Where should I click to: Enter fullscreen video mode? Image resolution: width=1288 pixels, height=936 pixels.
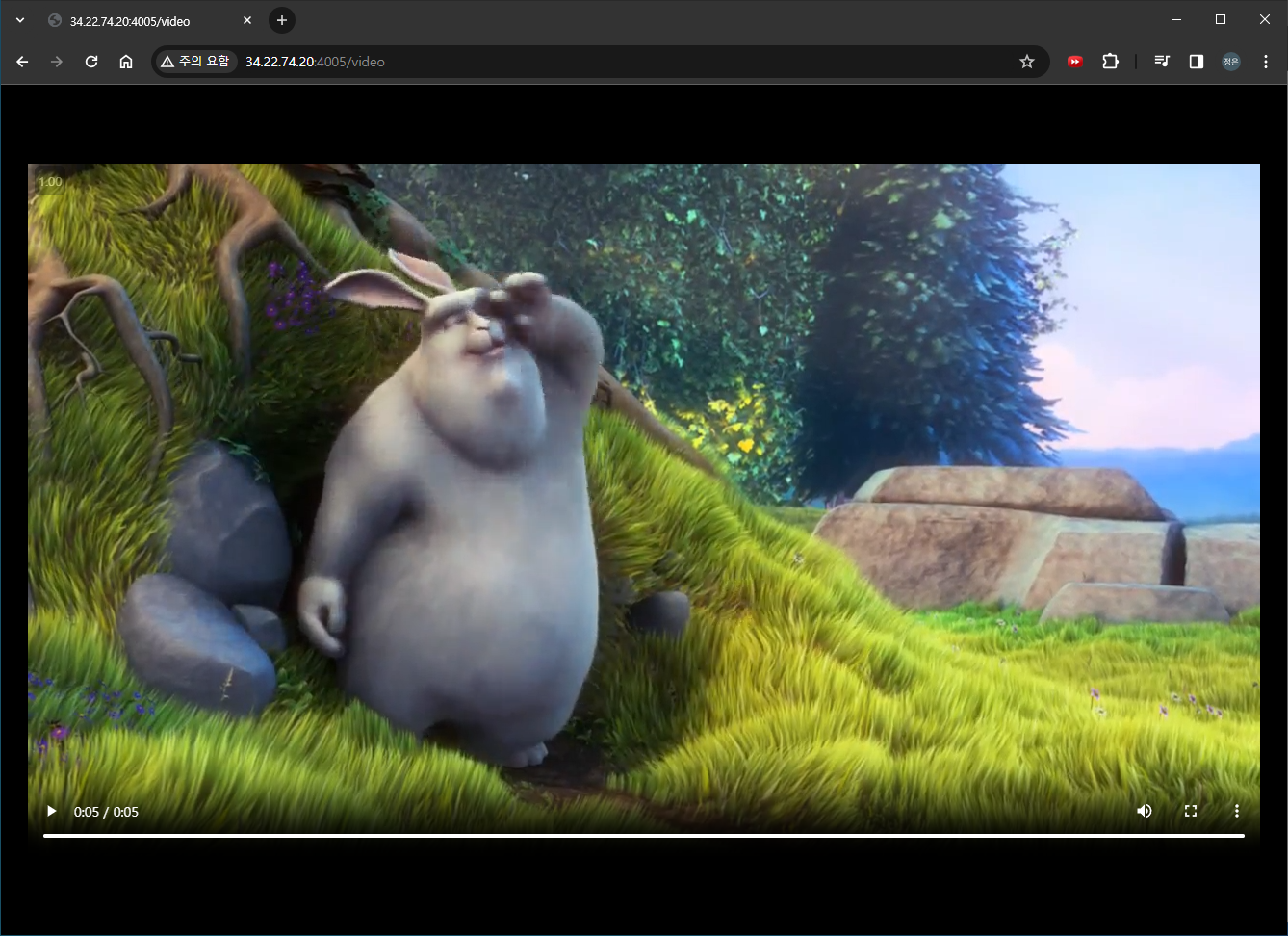1191,811
